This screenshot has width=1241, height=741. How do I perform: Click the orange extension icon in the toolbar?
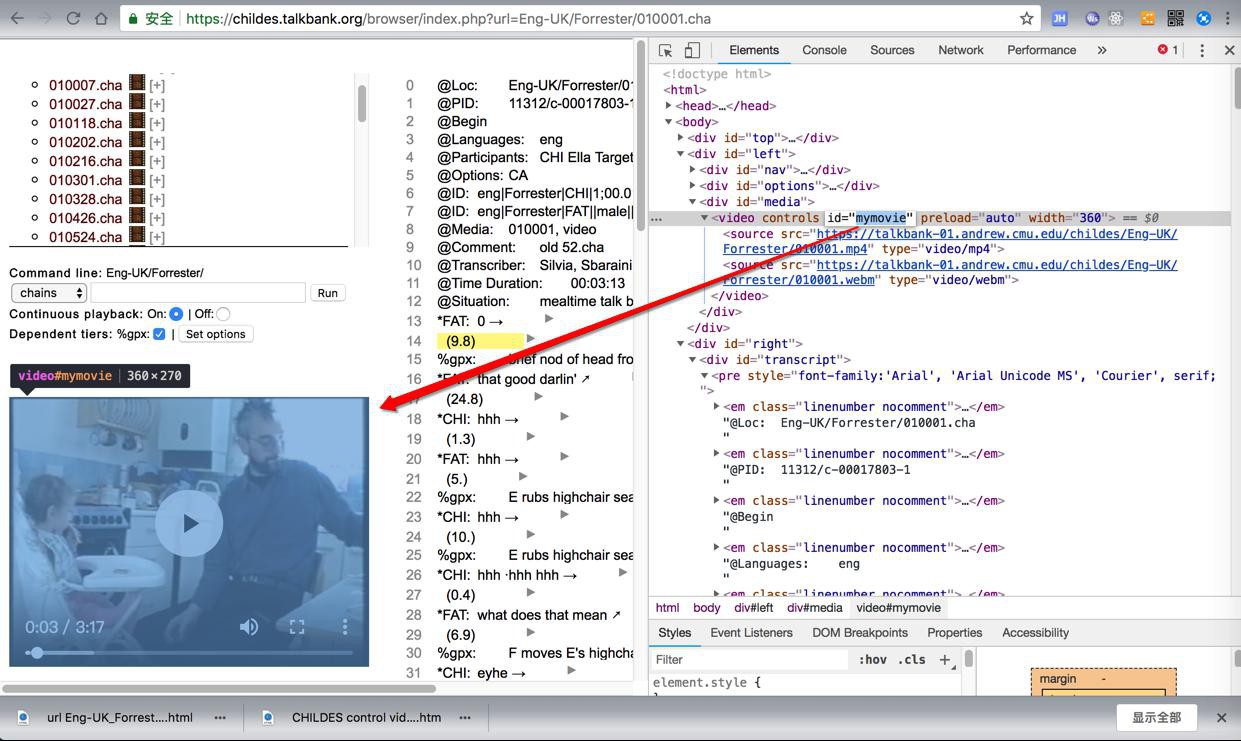(1148, 18)
